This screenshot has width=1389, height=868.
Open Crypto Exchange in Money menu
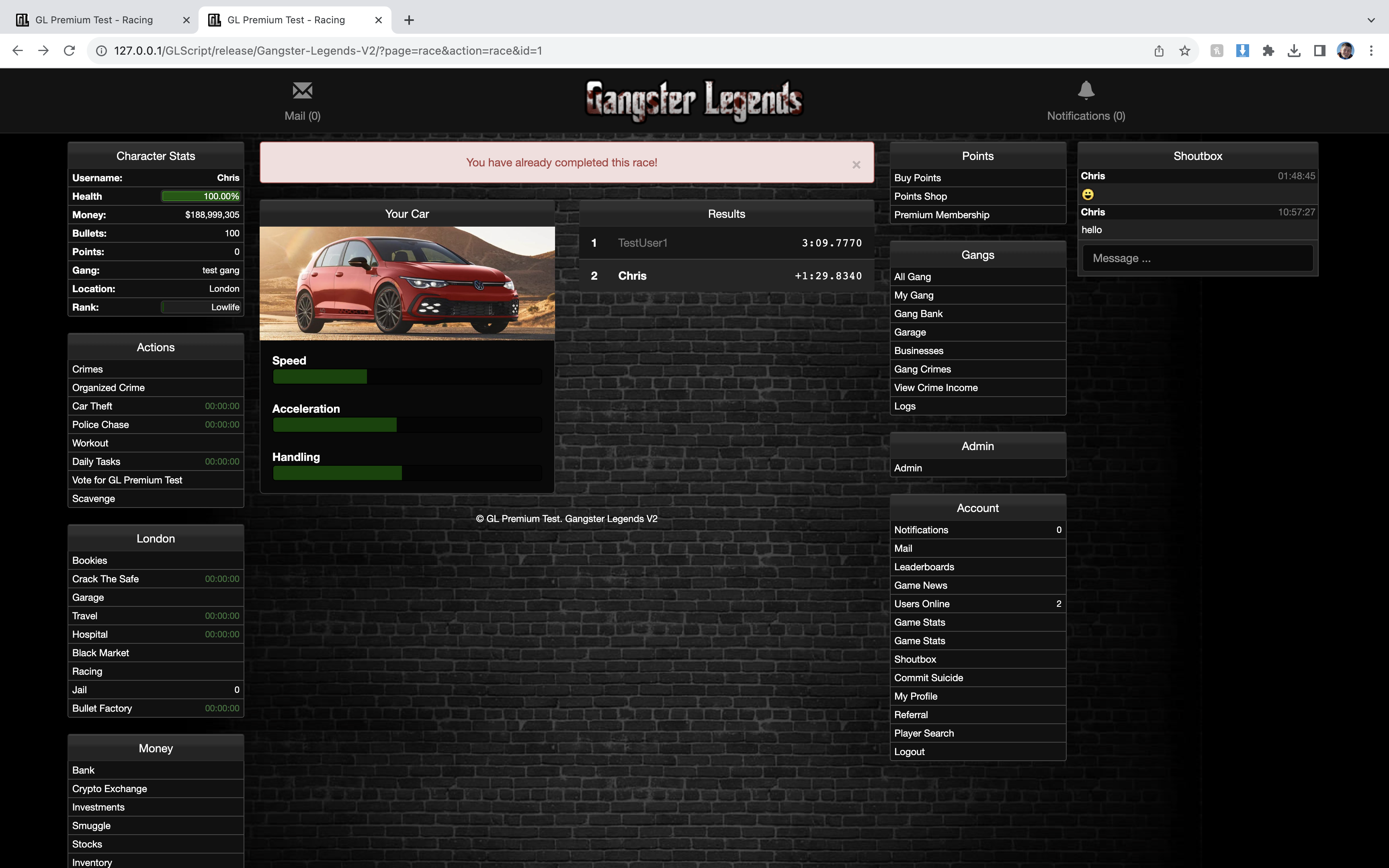(x=110, y=788)
